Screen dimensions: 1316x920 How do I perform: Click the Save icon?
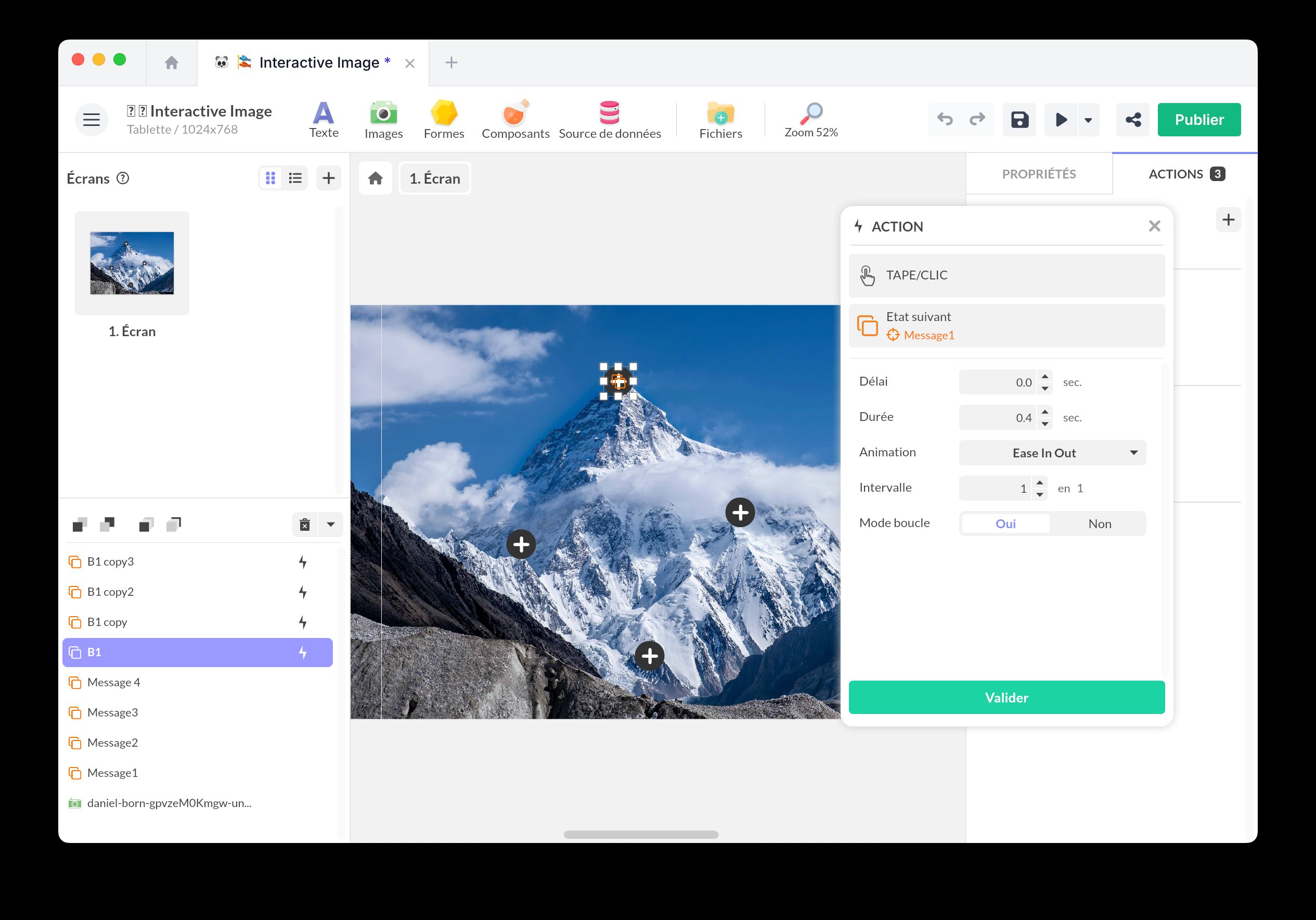tap(1019, 119)
